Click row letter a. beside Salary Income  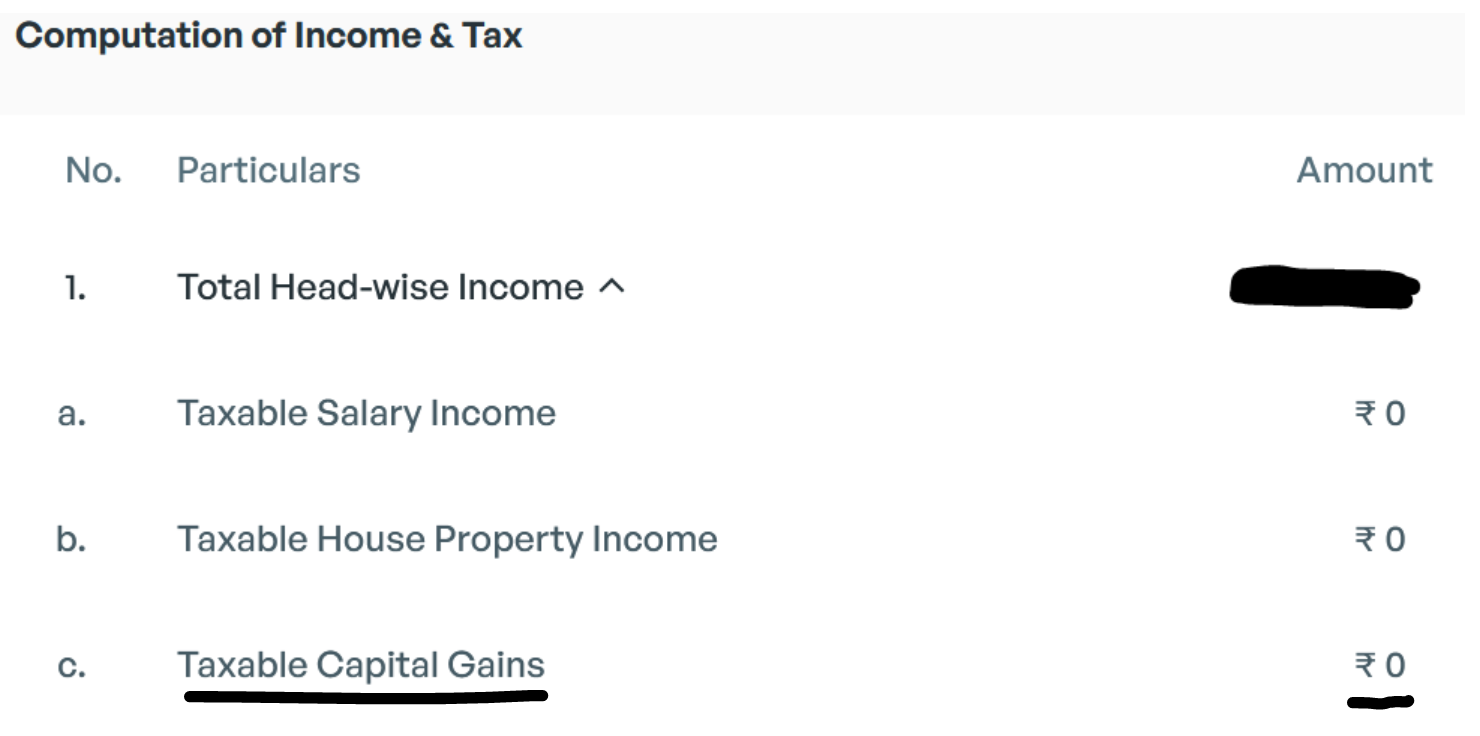[71, 414]
